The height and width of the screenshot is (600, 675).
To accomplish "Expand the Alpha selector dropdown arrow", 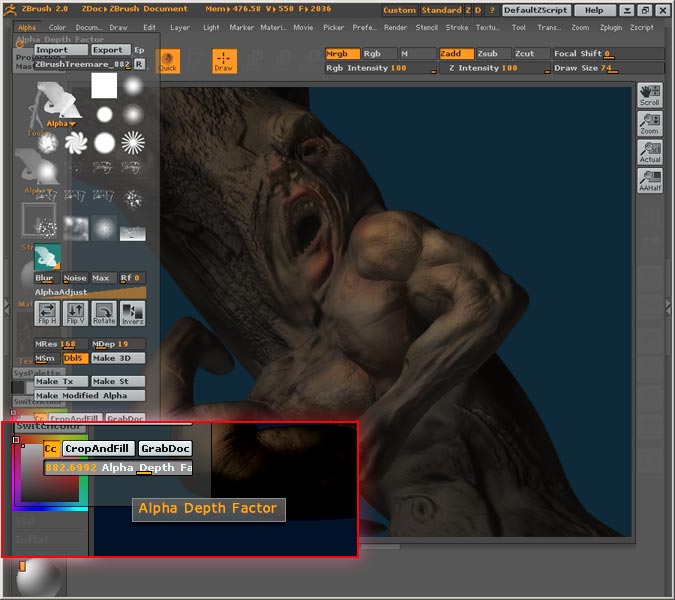I will (72, 124).
